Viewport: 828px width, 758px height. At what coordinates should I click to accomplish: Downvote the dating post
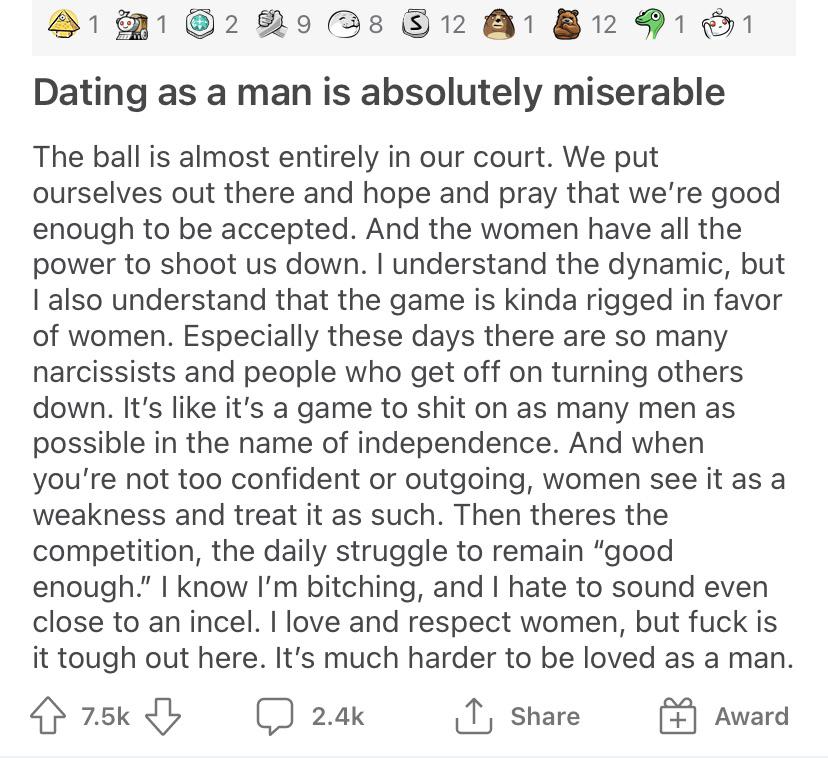(x=163, y=716)
